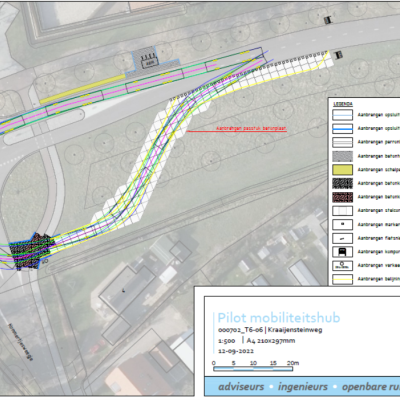This screenshot has height=400, width=400.
Task: Click the black speckled pattern legend swatch
Action: pyautogui.click(x=342, y=183)
